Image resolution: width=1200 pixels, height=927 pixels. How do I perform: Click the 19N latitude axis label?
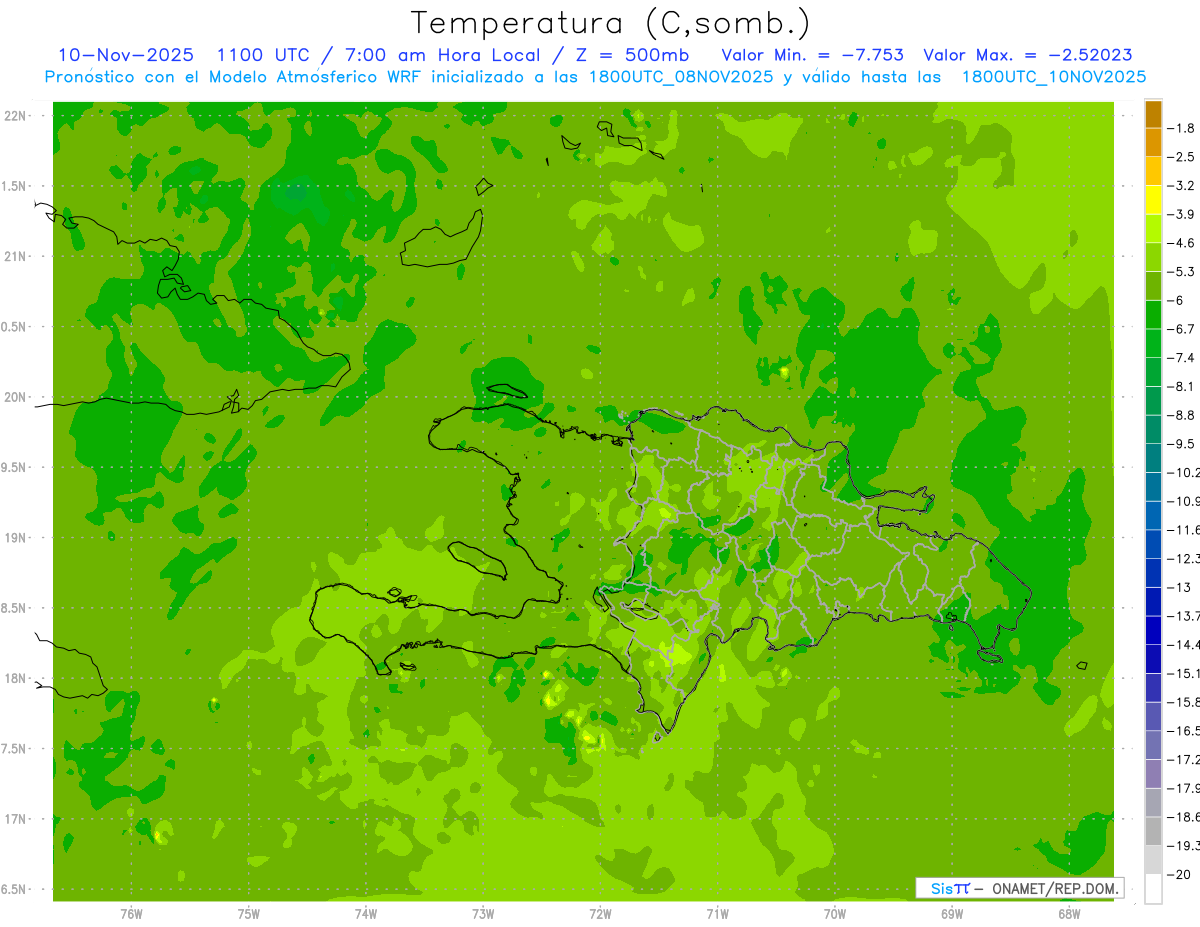[x=16, y=538]
